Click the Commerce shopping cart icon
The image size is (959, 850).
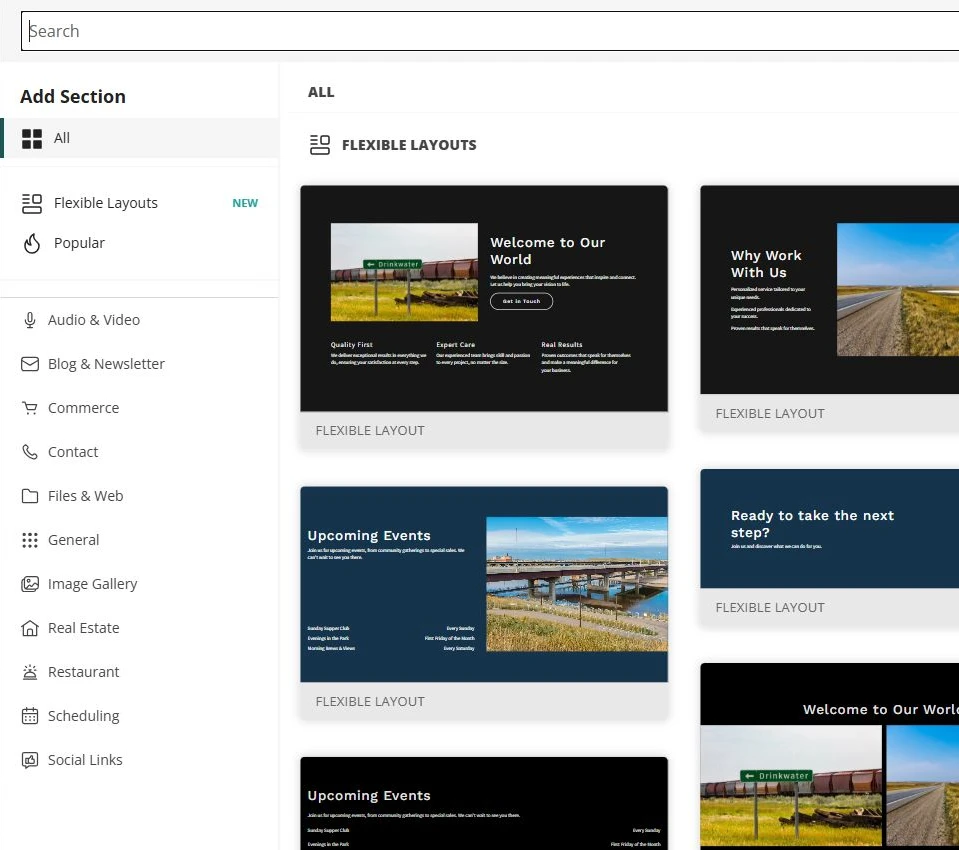(x=30, y=408)
